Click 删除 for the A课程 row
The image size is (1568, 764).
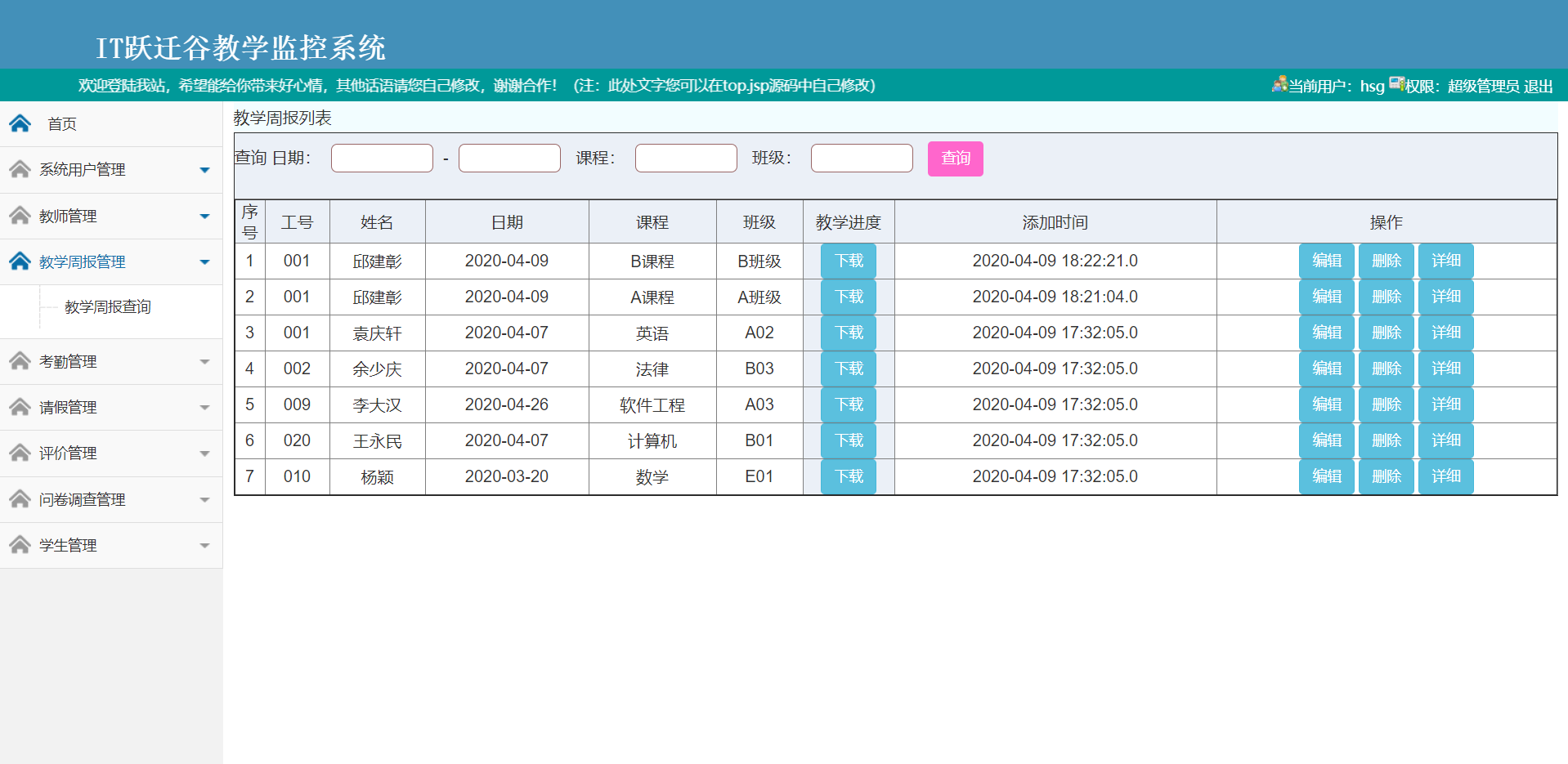[1387, 297]
